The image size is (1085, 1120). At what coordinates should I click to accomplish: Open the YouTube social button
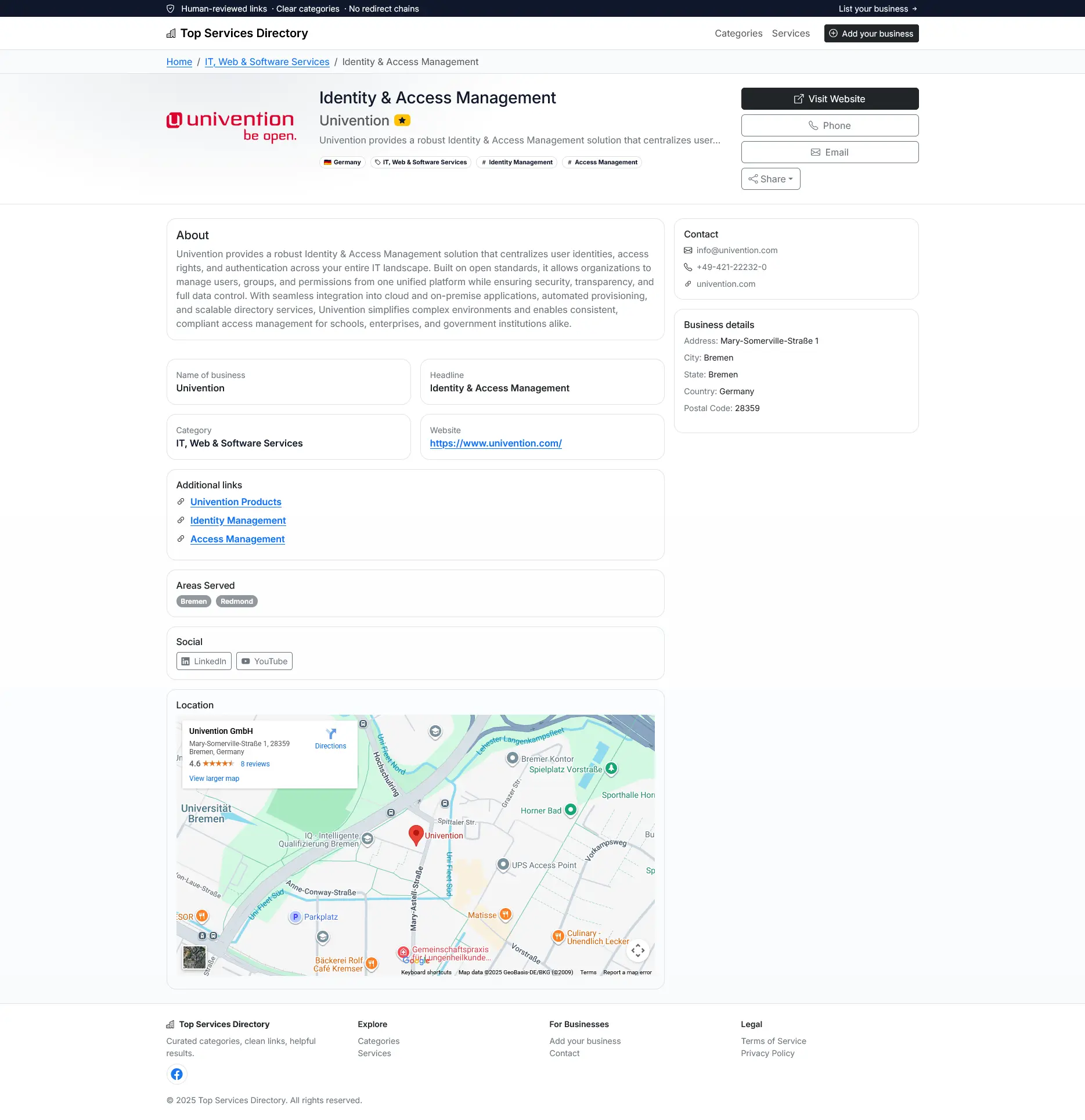coord(264,661)
